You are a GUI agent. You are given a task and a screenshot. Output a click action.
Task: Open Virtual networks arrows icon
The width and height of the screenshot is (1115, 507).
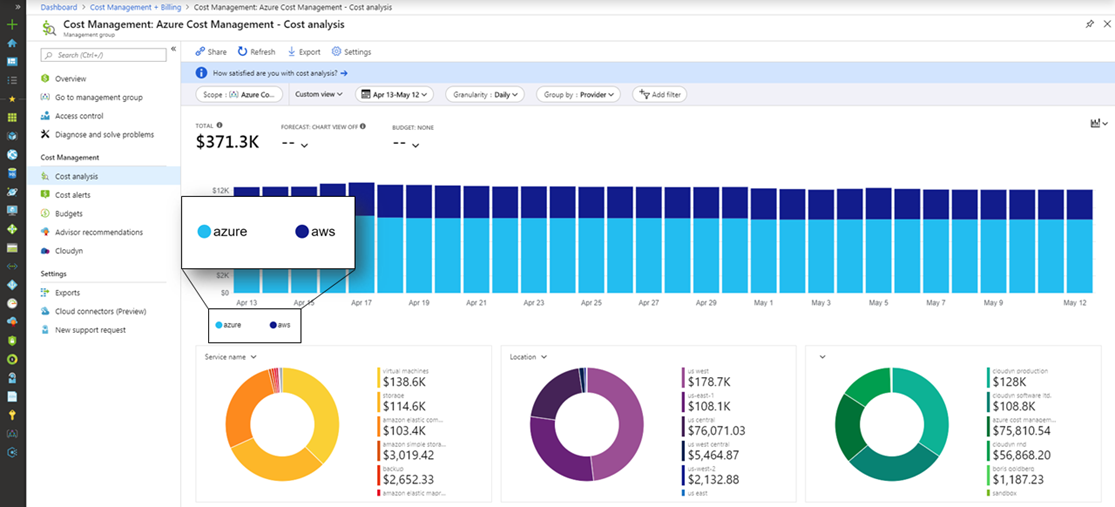point(11,266)
